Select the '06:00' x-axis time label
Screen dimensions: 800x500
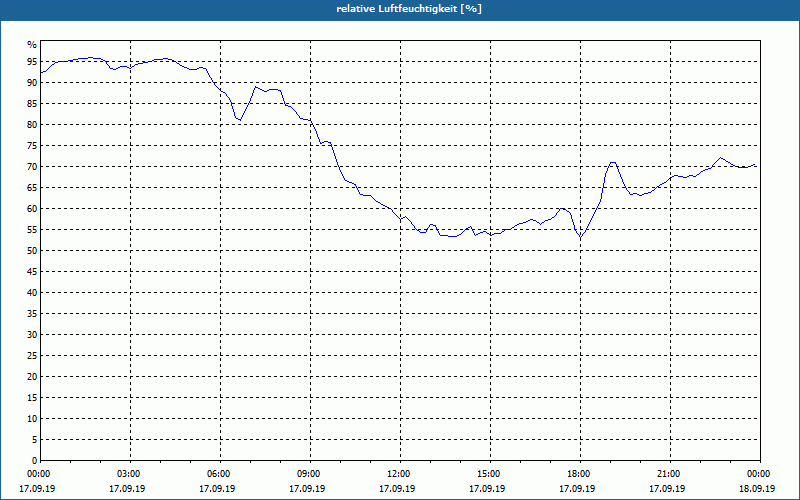pyautogui.click(x=220, y=474)
